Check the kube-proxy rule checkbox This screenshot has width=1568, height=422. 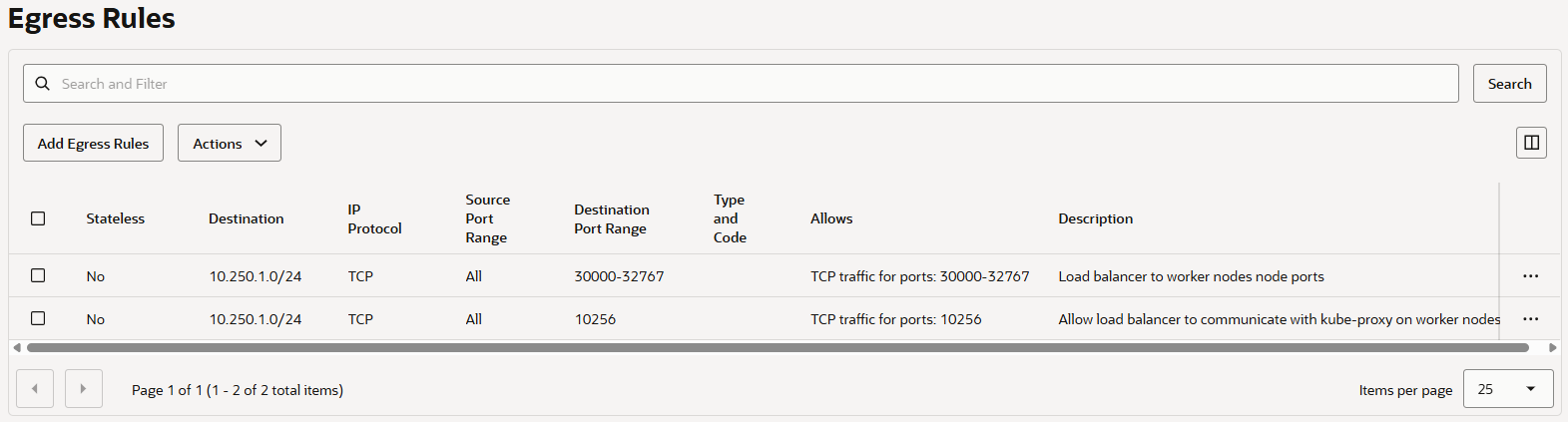click(x=38, y=318)
